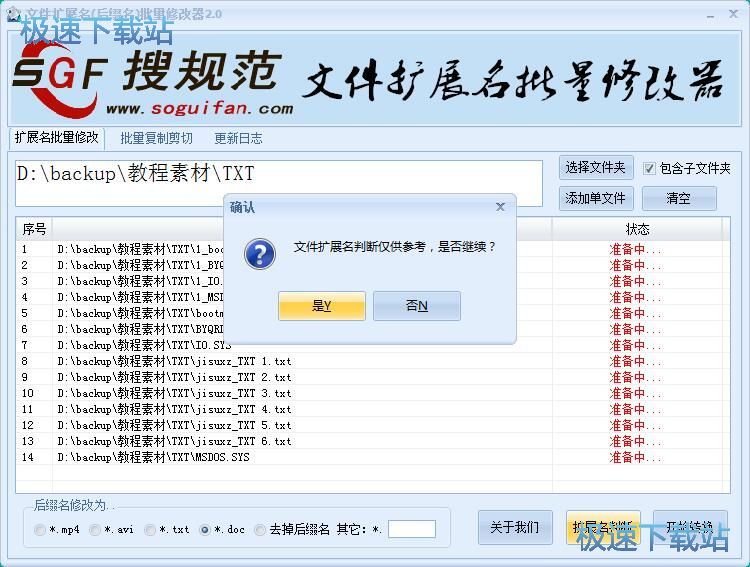Click the 添加单文件 button
Viewport: 750px width, 567px height.
click(x=596, y=198)
